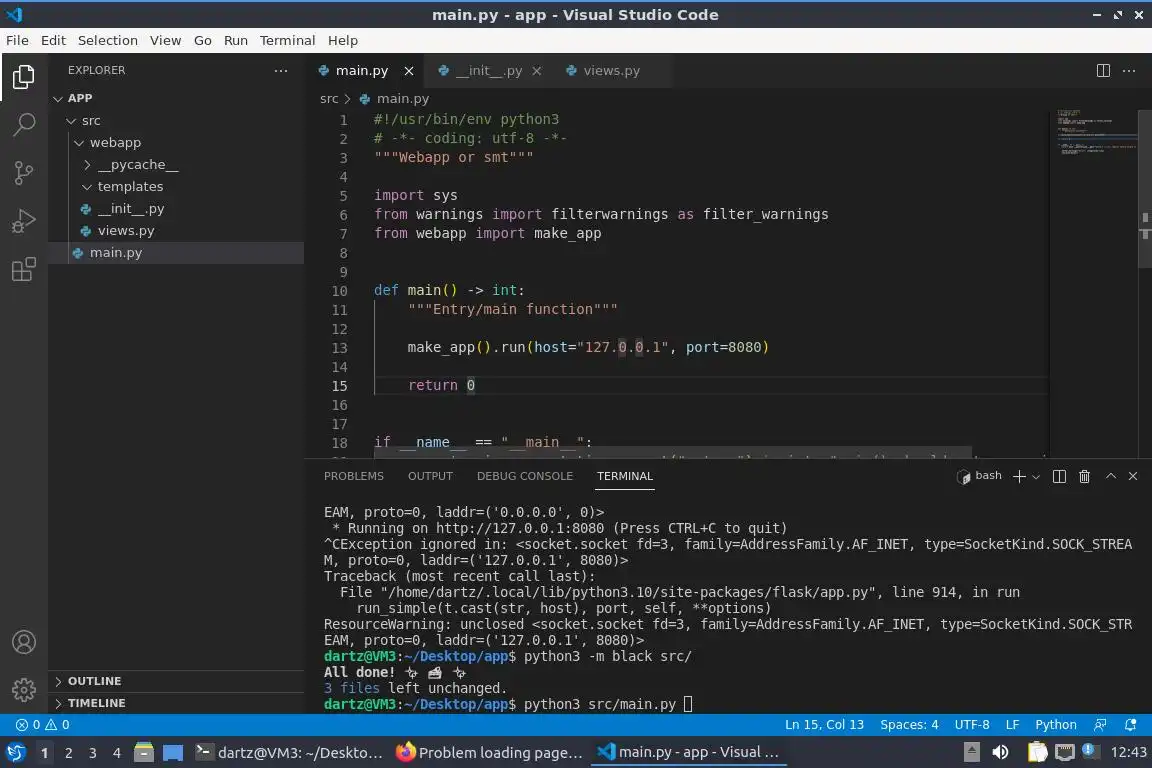Place cursor on line 13 make_app call
This screenshot has width=1152, height=768.
pos(588,348)
